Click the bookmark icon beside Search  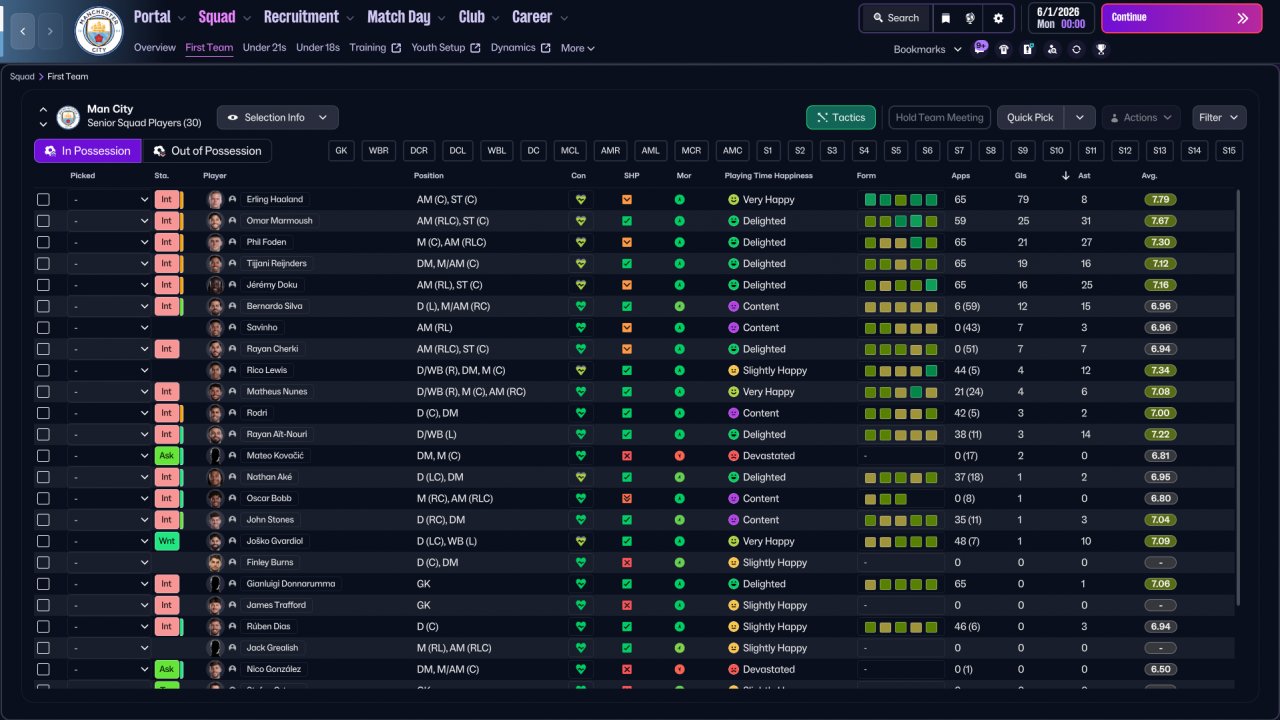coord(945,18)
